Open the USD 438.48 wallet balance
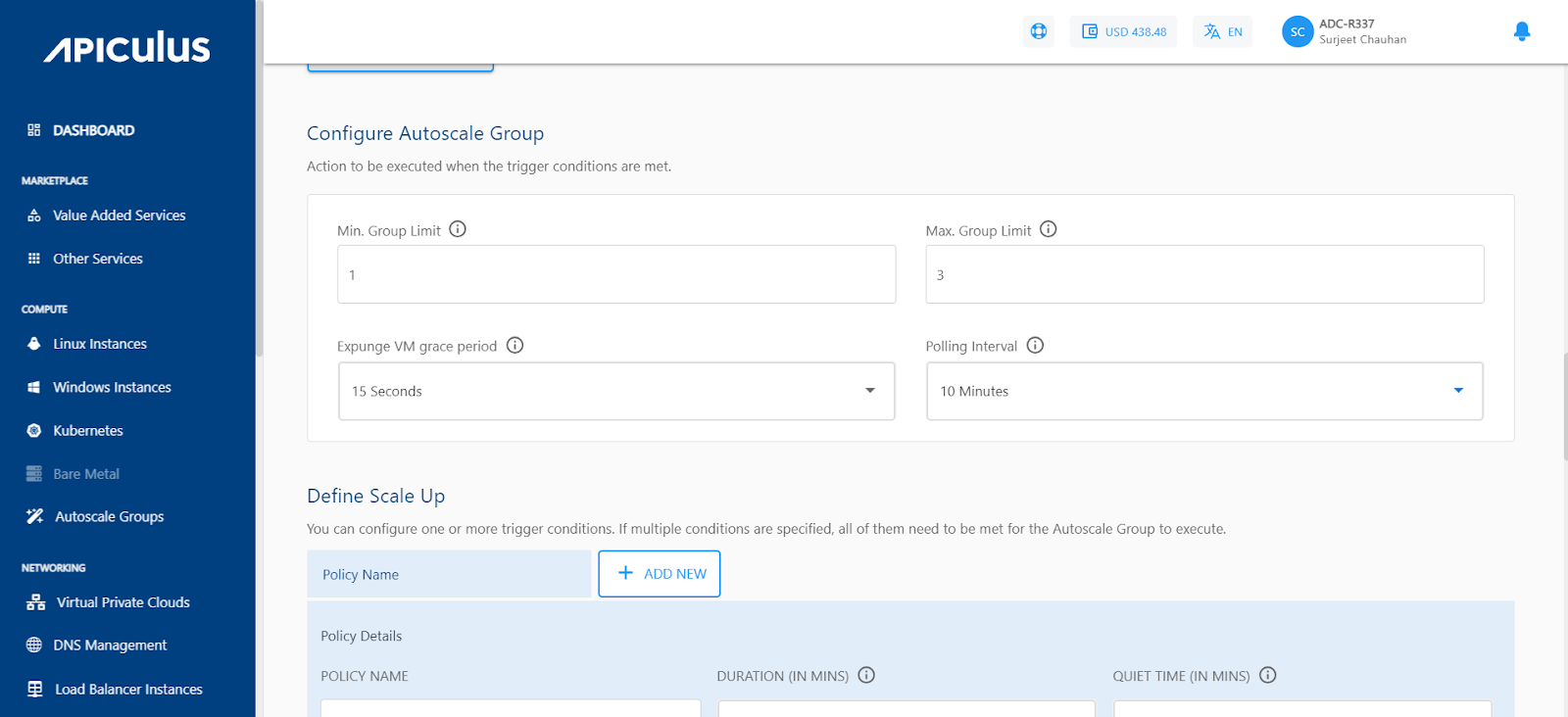This screenshot has width=1568, height=717. pos(1123,31)
